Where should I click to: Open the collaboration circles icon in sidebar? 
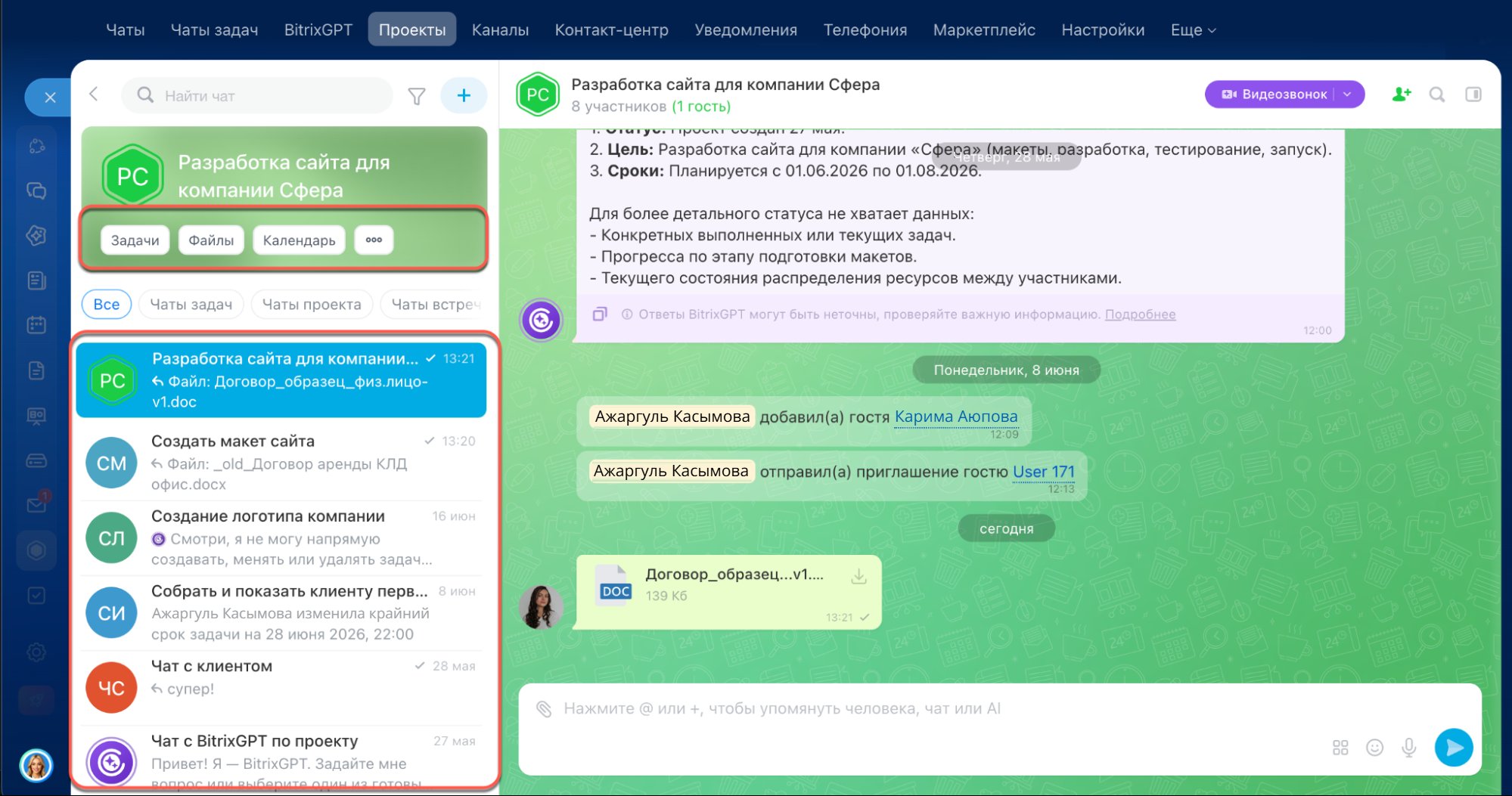click(36, 146)
